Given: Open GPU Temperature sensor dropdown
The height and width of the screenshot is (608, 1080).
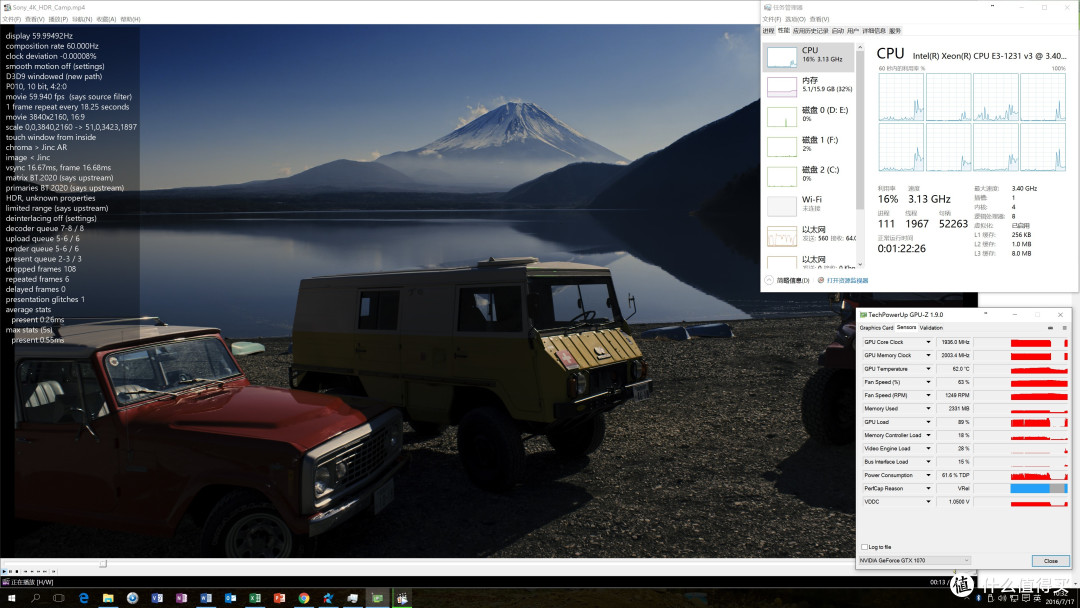Looking at the screenshot, I should pos(928,369).
